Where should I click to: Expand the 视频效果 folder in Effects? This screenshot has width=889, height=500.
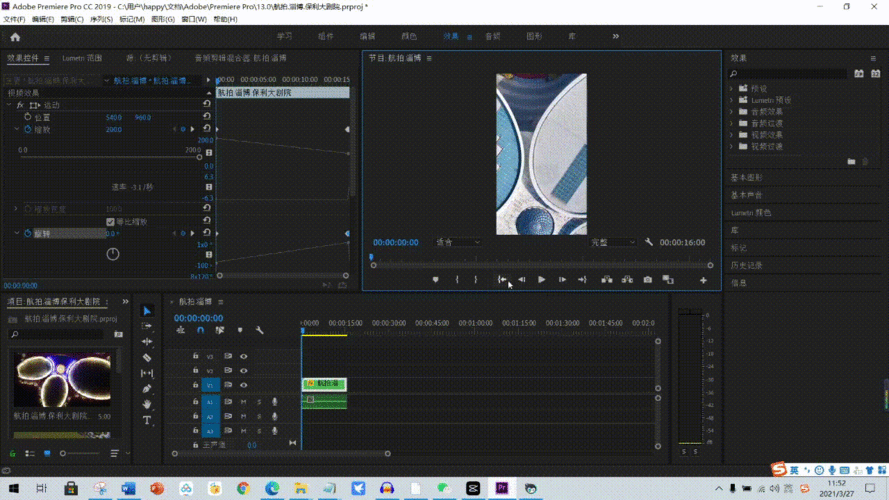pos(731,135)
